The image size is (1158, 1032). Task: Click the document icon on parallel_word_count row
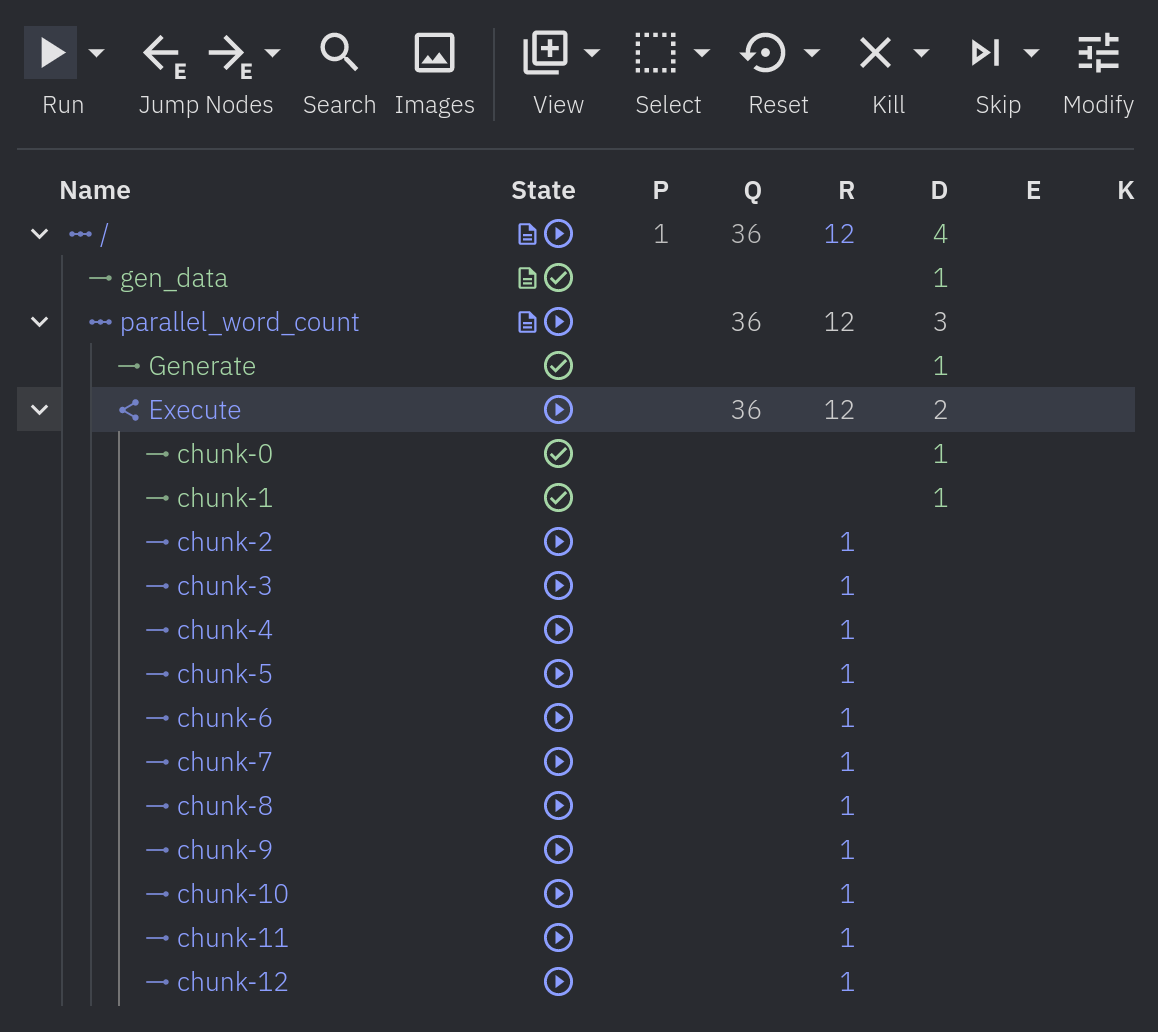click(527, 322)
